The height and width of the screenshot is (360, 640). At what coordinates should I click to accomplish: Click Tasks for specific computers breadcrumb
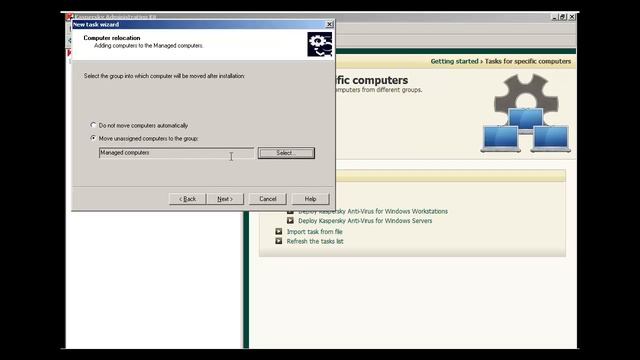(x=528, y=61)
